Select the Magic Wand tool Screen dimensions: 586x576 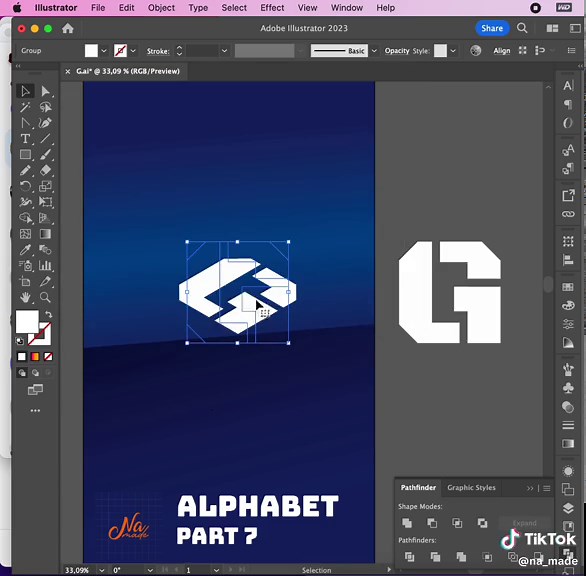(25, 107)
